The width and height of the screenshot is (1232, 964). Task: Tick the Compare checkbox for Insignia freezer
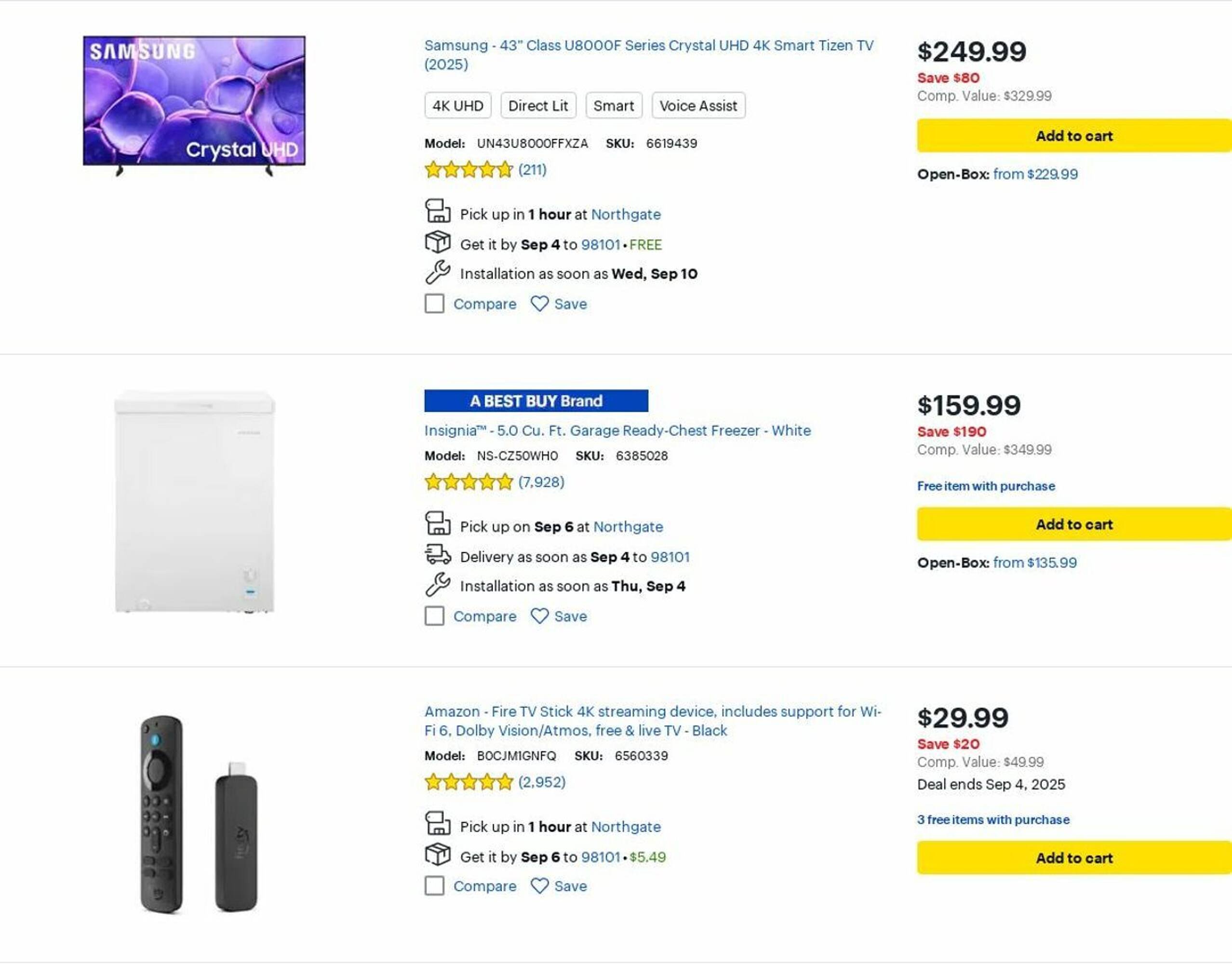[434, 616]
